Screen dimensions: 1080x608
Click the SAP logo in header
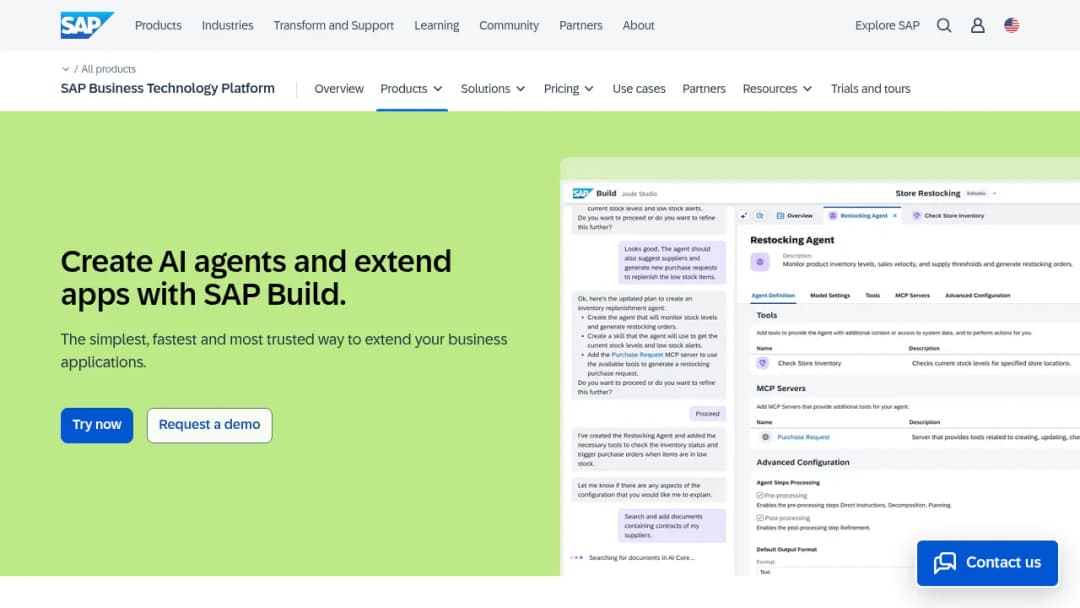coord(87,25)
